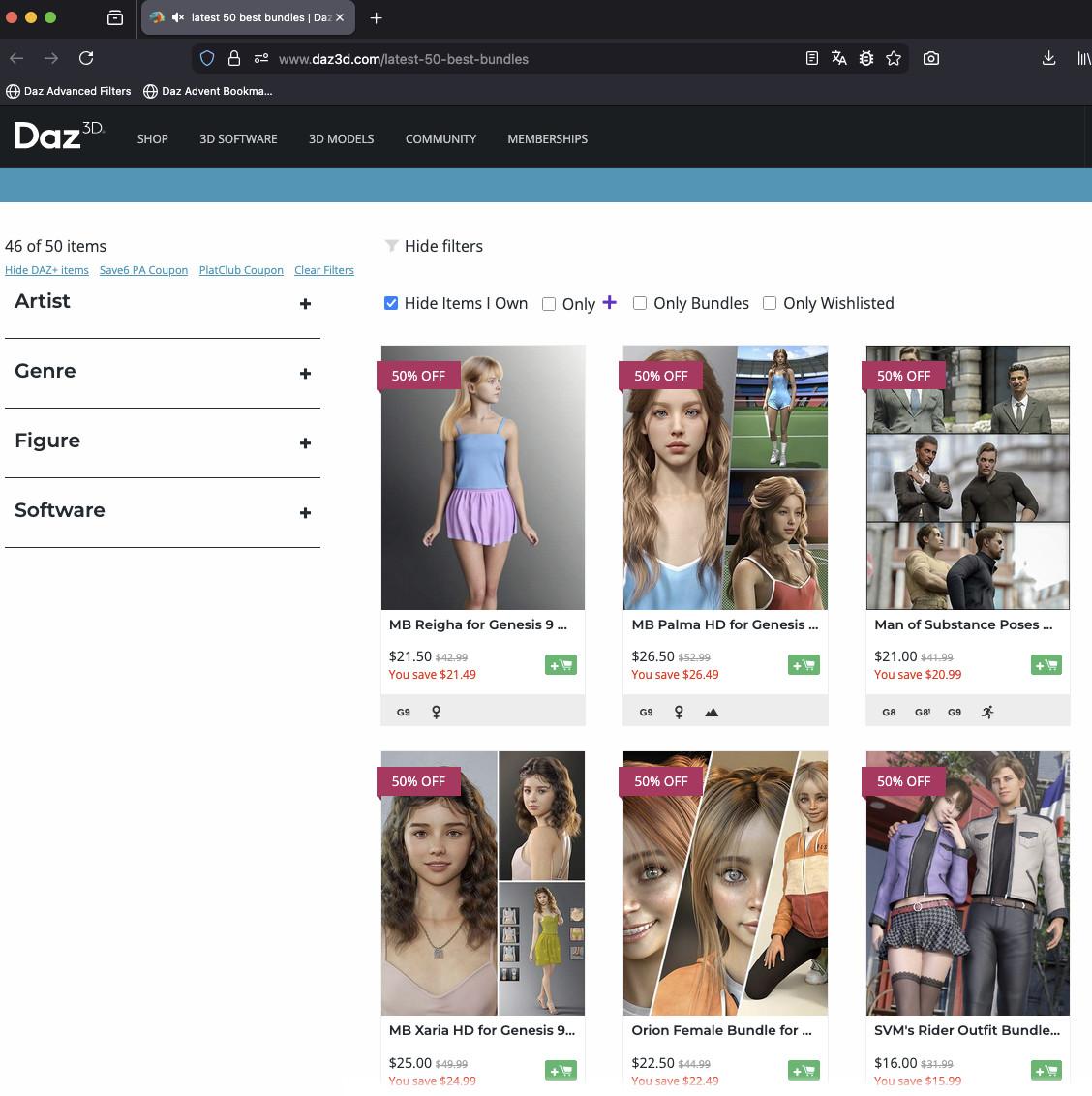Click the Save6 PA Coupon link

tap(143, 270)
